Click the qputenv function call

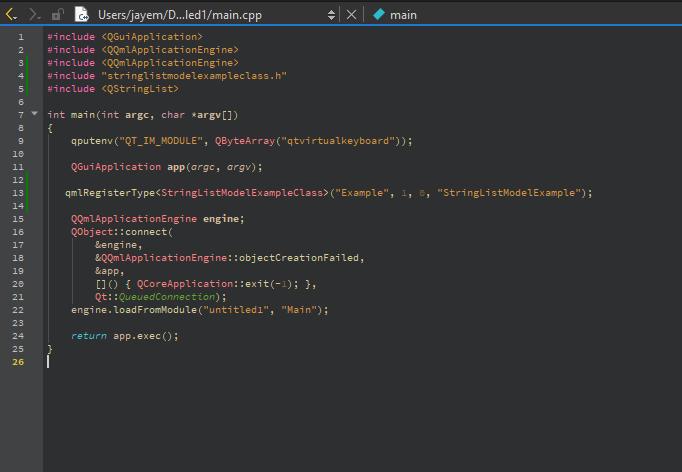92,141
